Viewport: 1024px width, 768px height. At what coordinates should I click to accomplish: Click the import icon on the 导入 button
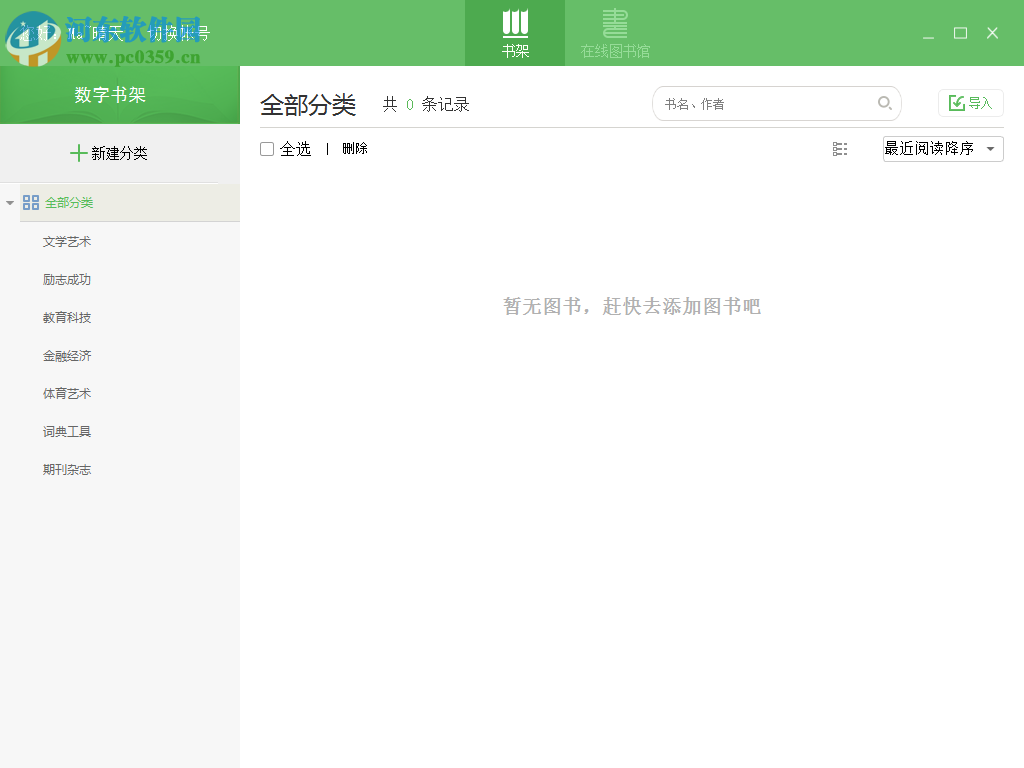[956, 102]
